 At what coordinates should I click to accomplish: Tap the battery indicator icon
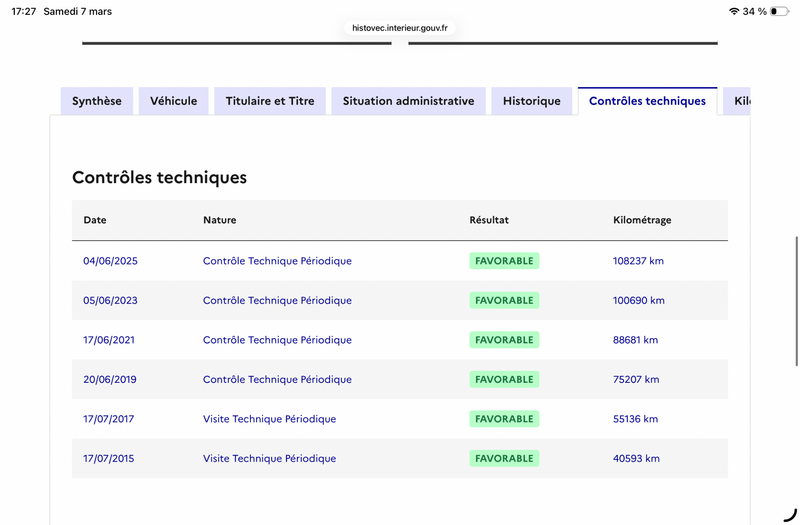click(x=778, y=12)
